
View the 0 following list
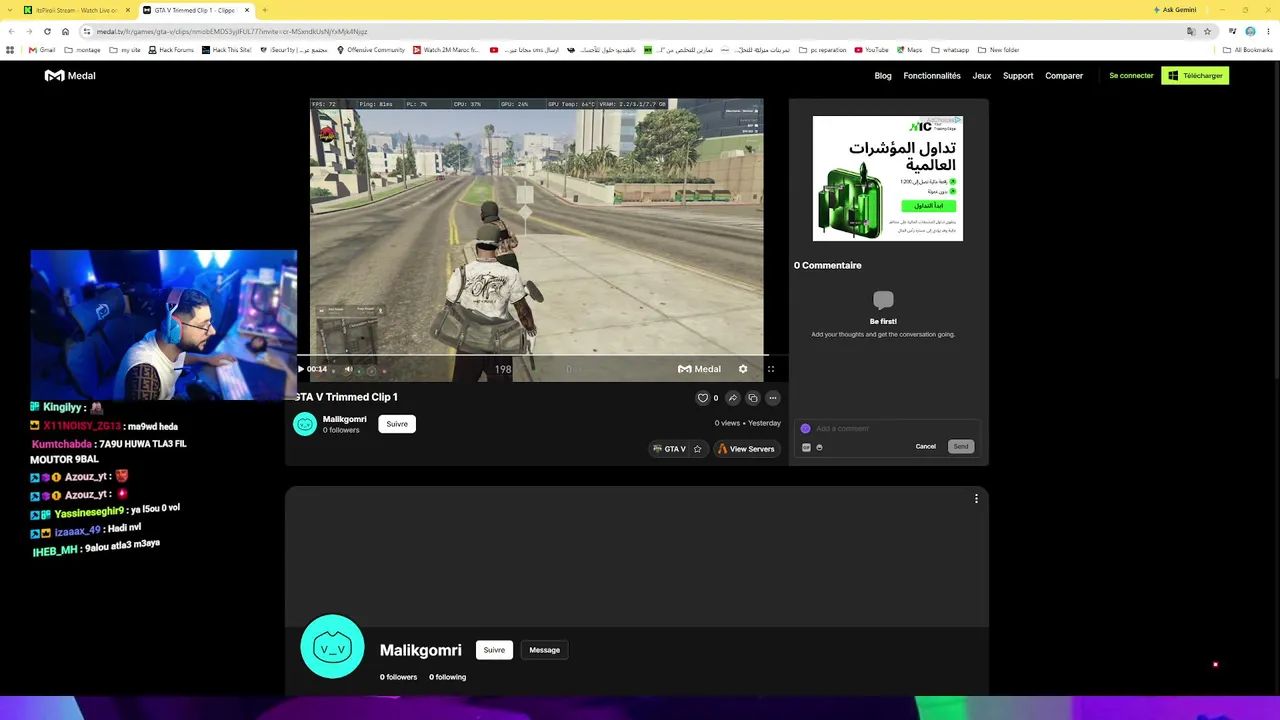448,677
